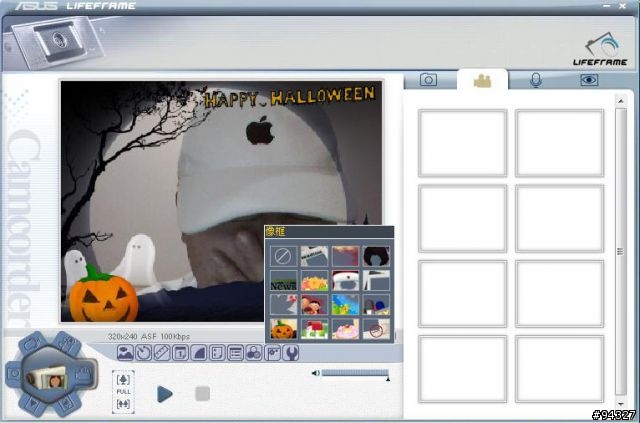Select the newspaper headline frame thumbnail
The image size is (640, 423).
point(314,256)
